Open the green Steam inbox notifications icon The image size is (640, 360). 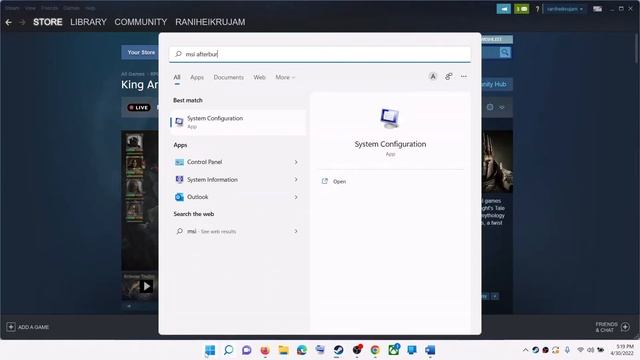coord(521,9)
